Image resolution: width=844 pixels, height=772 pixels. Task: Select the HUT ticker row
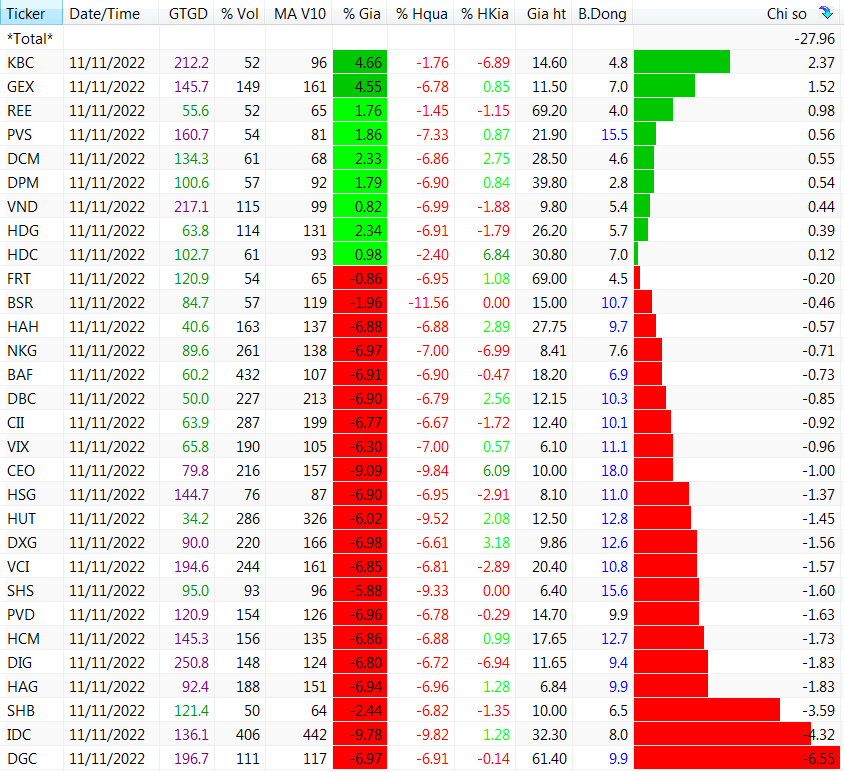[x=21, y=518]
